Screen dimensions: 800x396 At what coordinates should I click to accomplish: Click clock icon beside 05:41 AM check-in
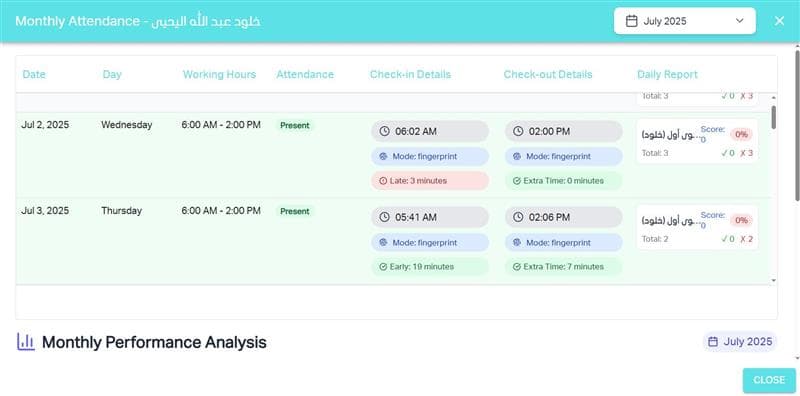pos(384,217)
